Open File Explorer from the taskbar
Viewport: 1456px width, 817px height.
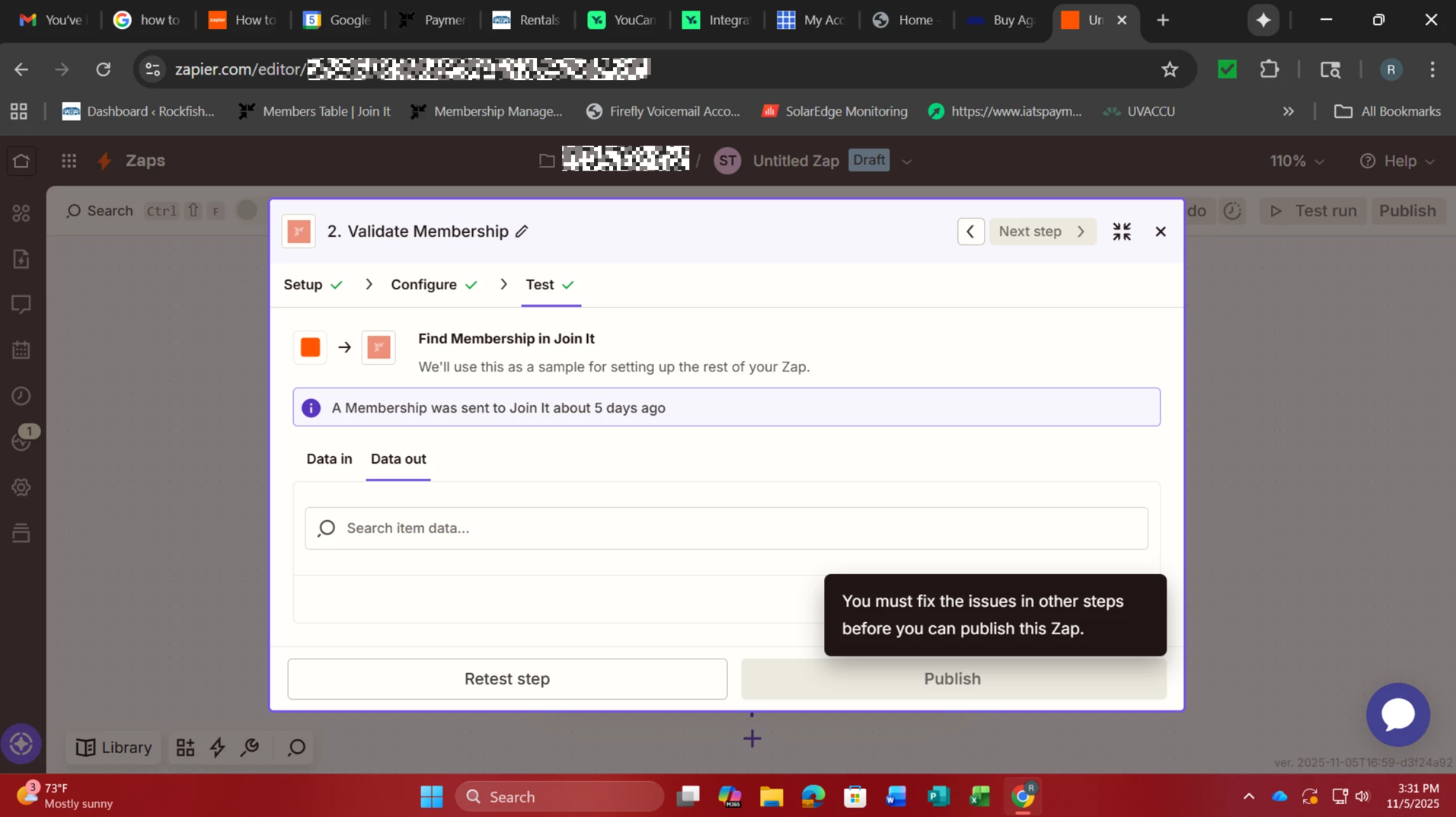pyautogui.click(x=771, y=796)
